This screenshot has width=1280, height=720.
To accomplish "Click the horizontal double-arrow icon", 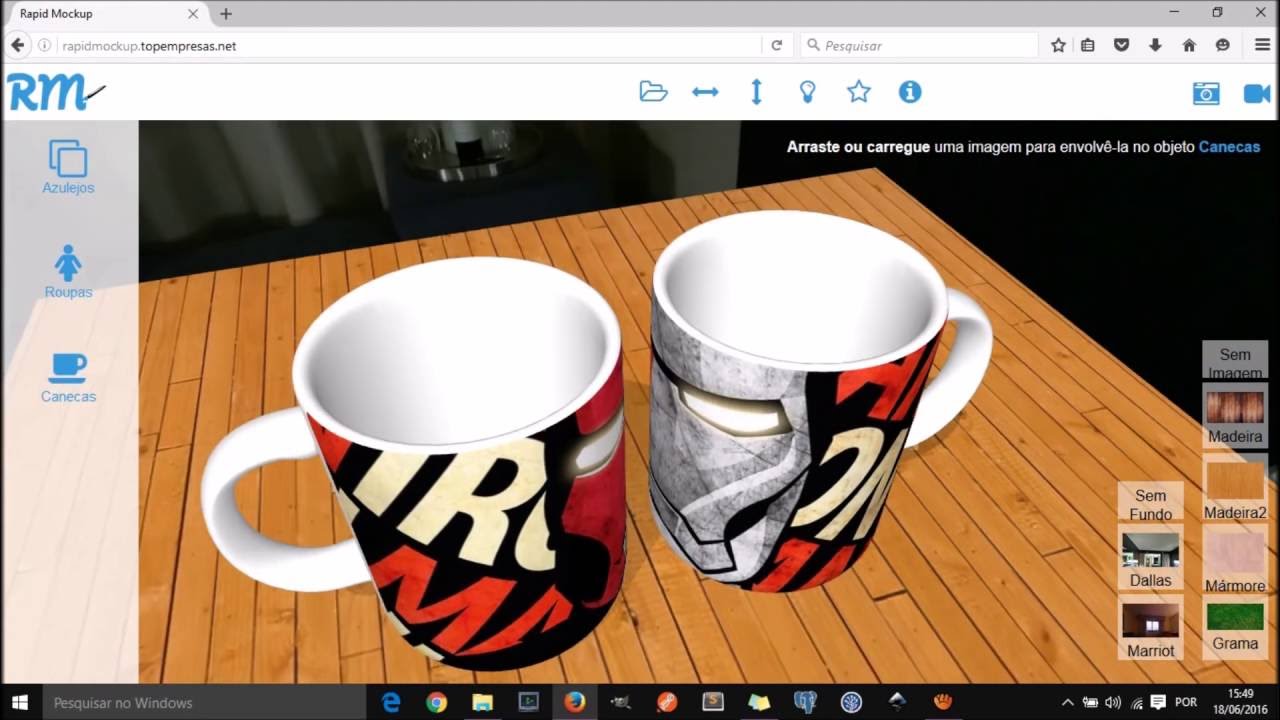I will (x=705, y=92).
